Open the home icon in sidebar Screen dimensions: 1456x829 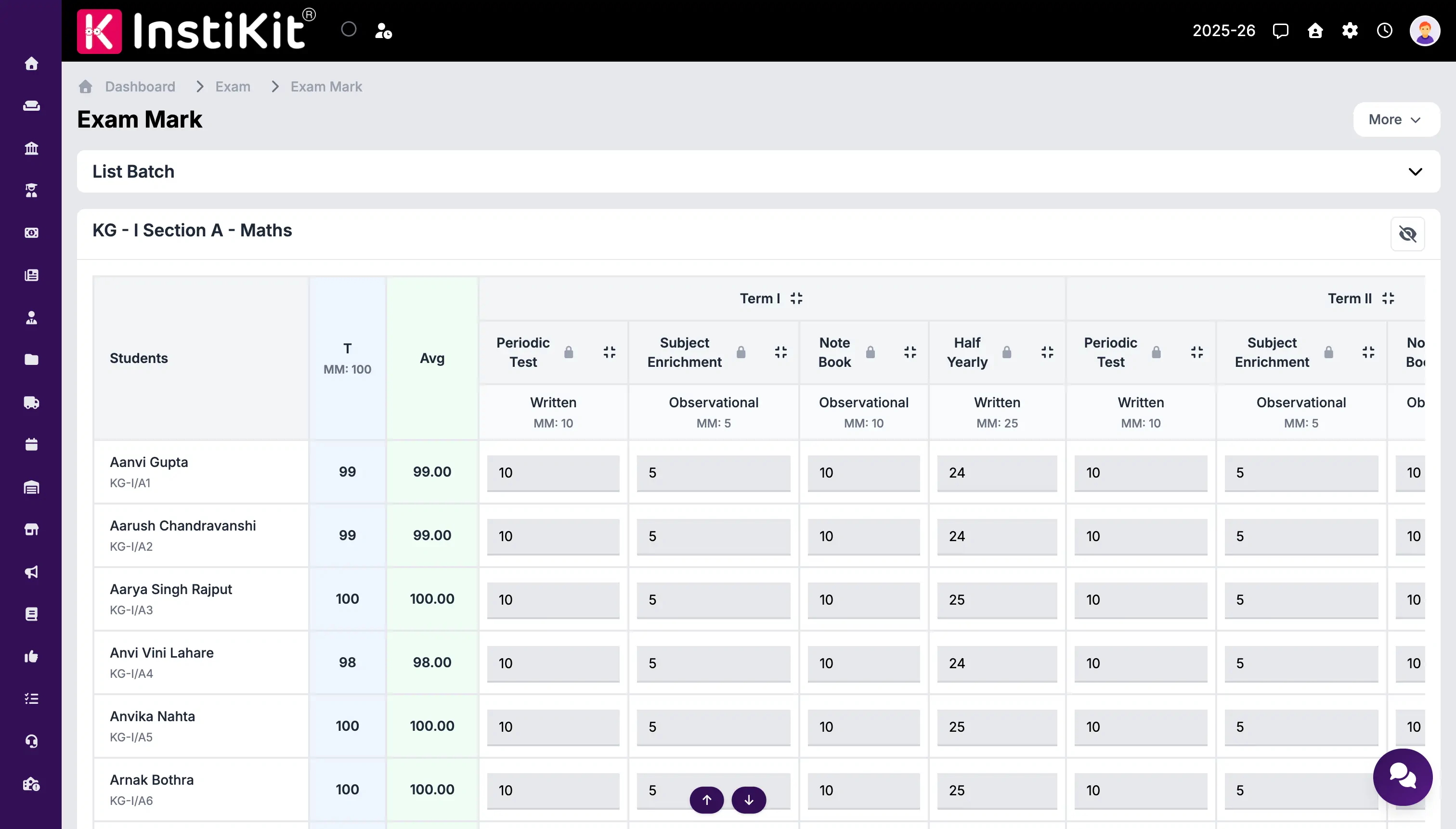31,63
